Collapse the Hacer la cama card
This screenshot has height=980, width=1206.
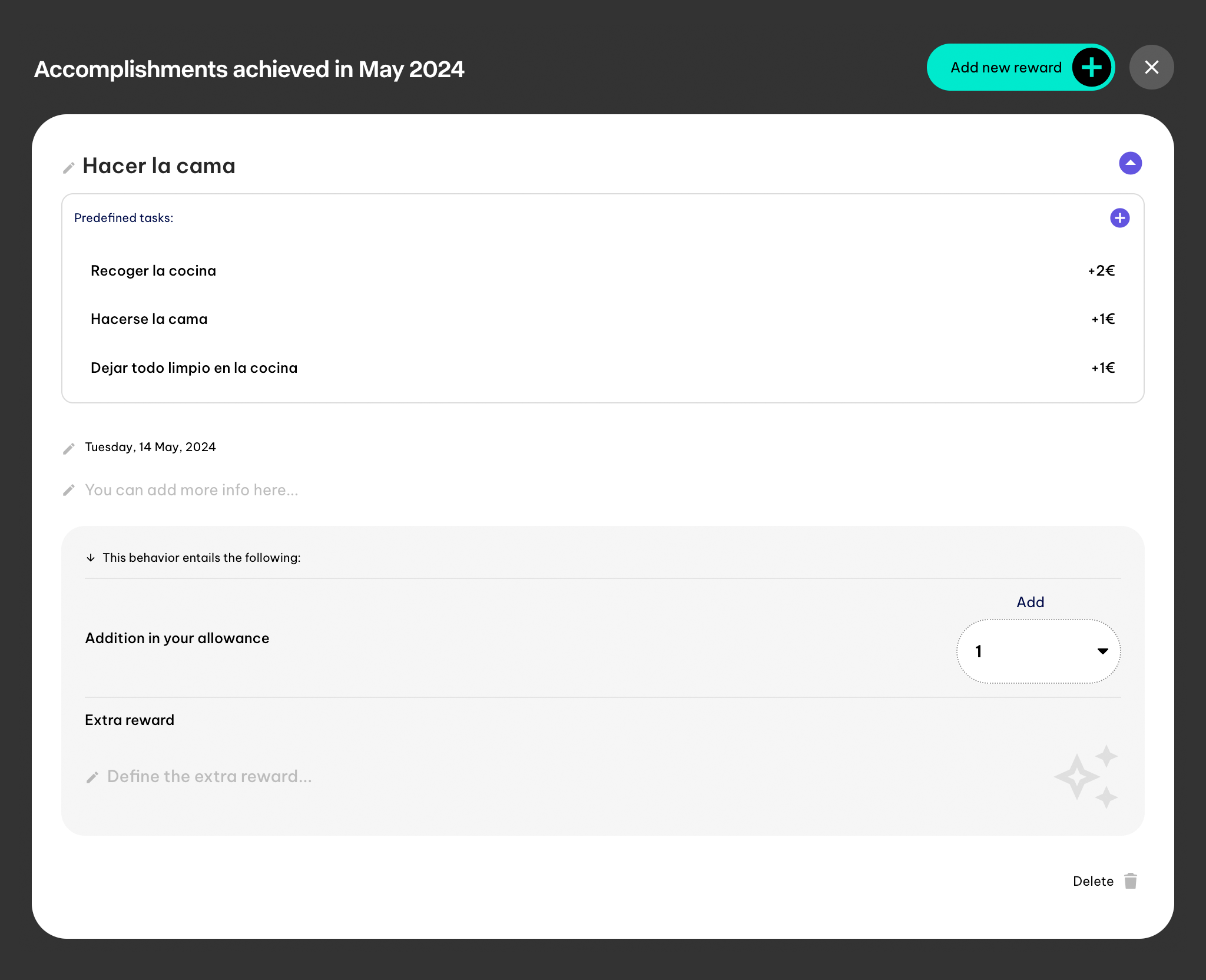tap(1130, 163)
